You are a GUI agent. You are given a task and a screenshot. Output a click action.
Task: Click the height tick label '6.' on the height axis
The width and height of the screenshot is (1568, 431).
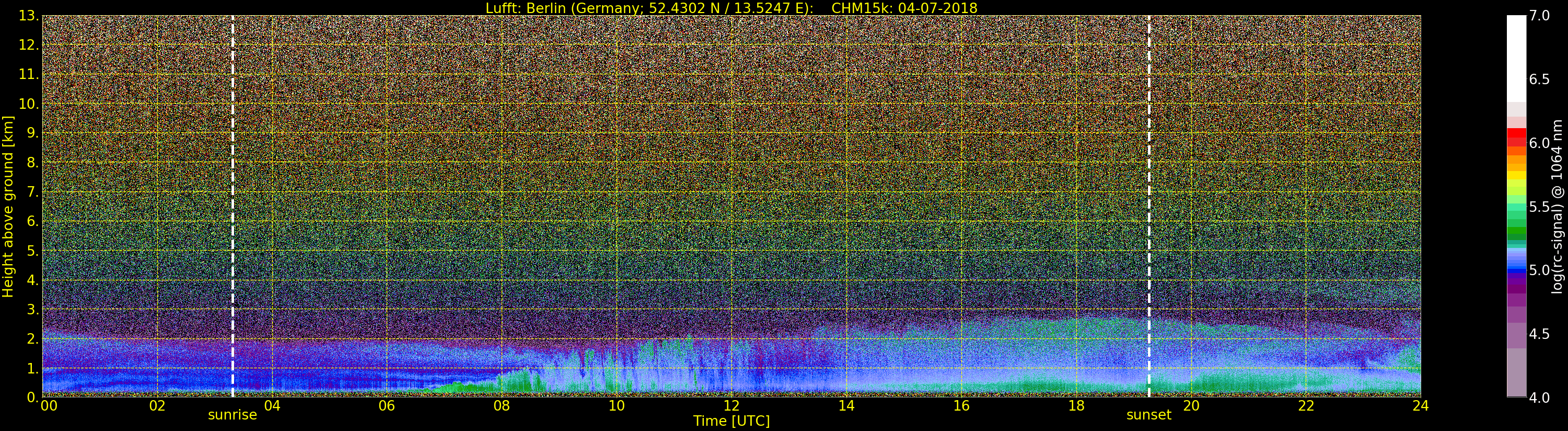(32, 221)
